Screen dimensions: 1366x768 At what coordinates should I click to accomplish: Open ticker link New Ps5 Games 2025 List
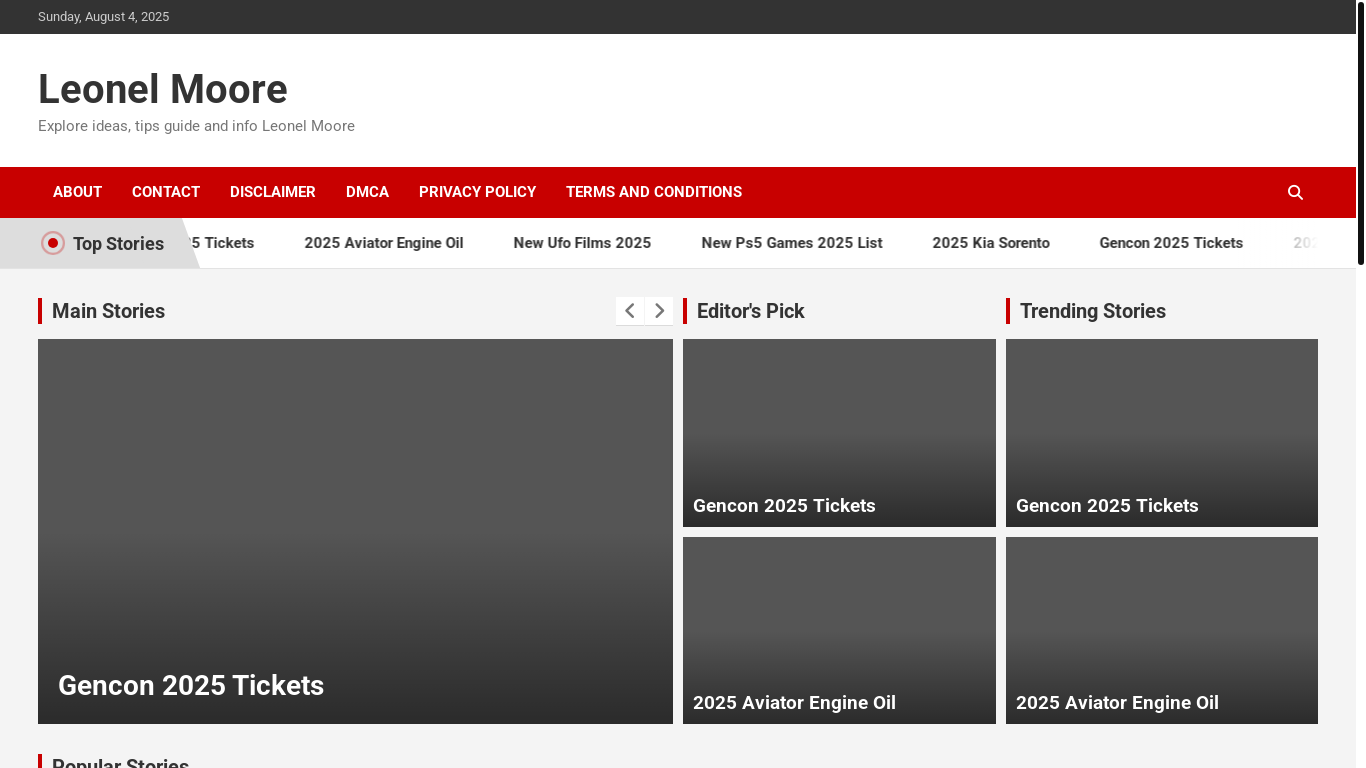(792, 243)
